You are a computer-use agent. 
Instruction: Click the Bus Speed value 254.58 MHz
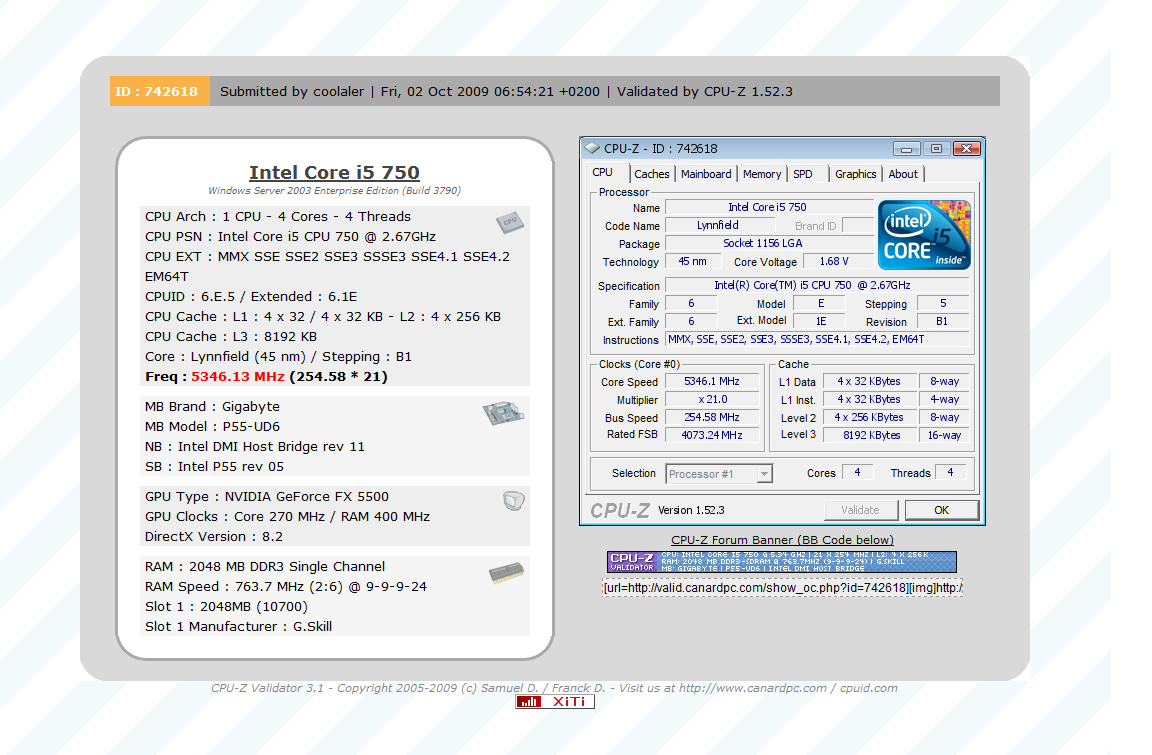pyautogui.click(x=712, y=417)
